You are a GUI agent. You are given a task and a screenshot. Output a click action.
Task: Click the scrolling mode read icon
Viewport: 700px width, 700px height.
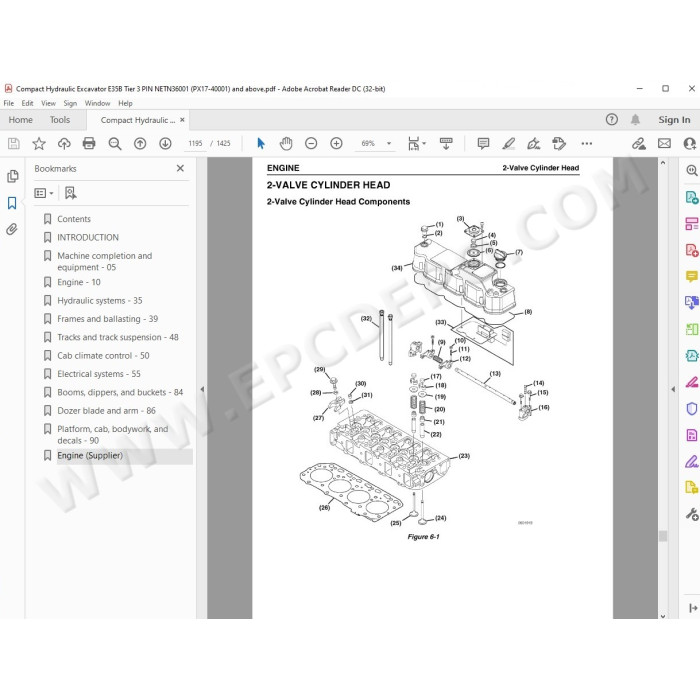[446, 143]
